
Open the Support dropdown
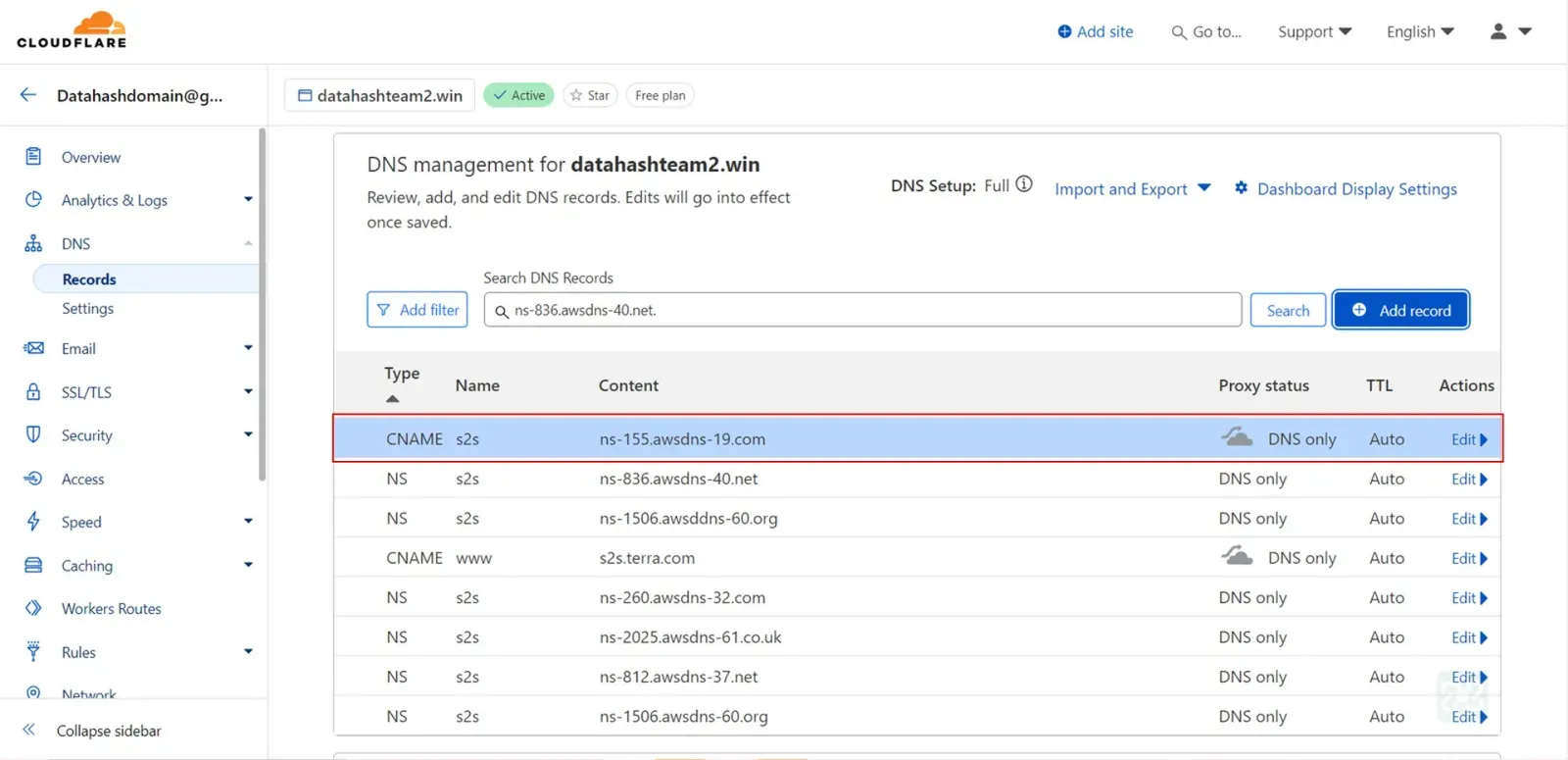1314,31
